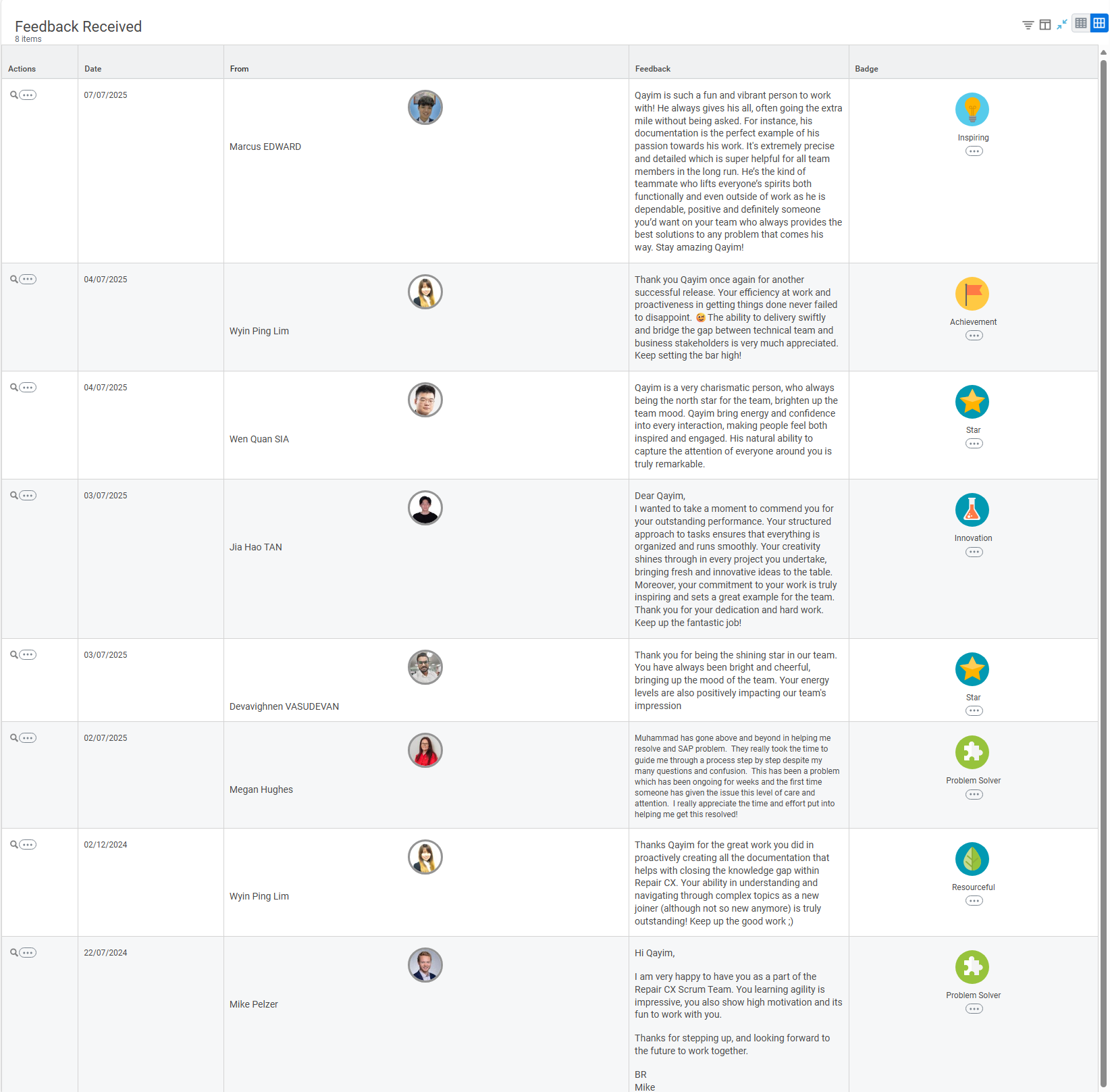1110x1092 pixels.
Task: Open Devavighnen VASUDEVAN's name link
Action: pyautogui.click(x=284, y=706)
